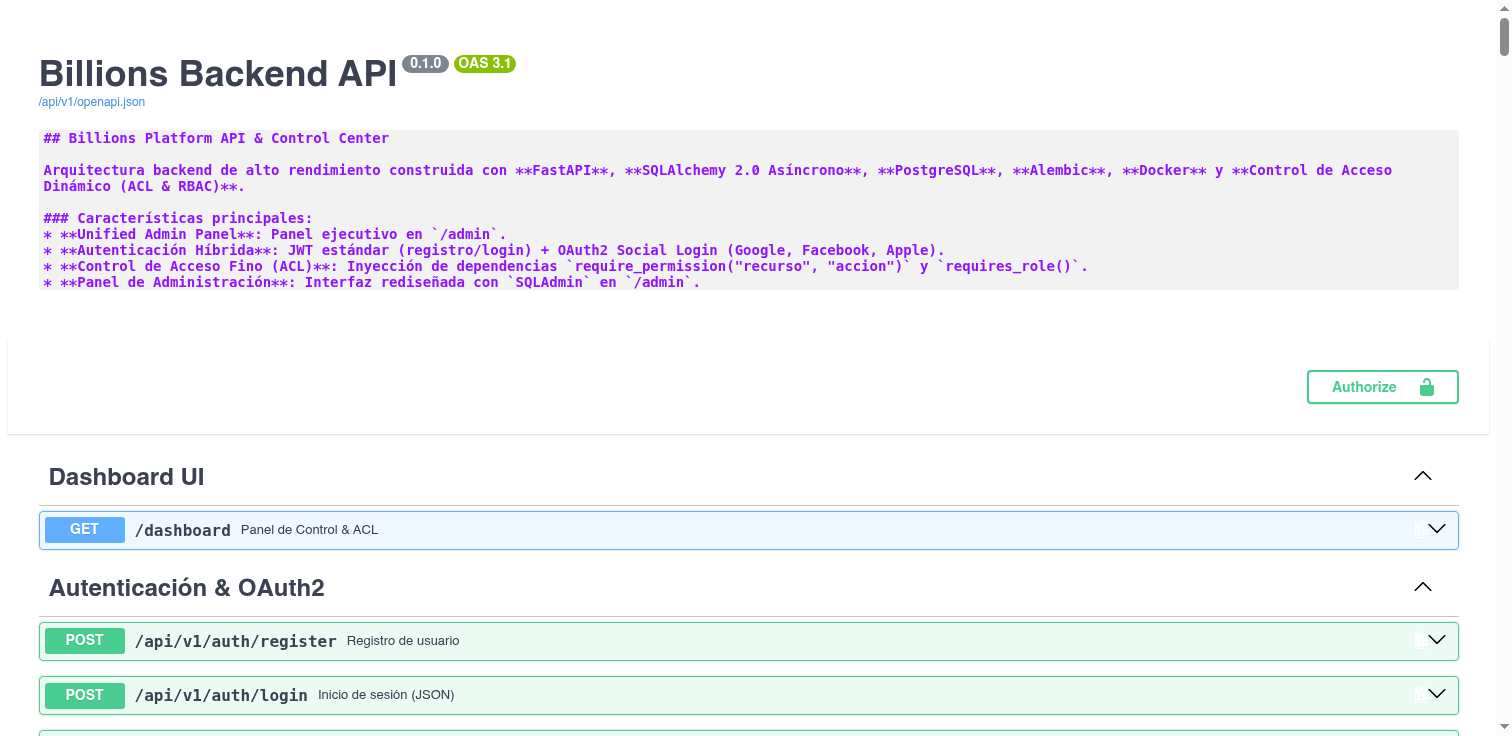Click the OAS 3.1 badge
Viewport: 1512px width, 736px height.
pos(485,64)
